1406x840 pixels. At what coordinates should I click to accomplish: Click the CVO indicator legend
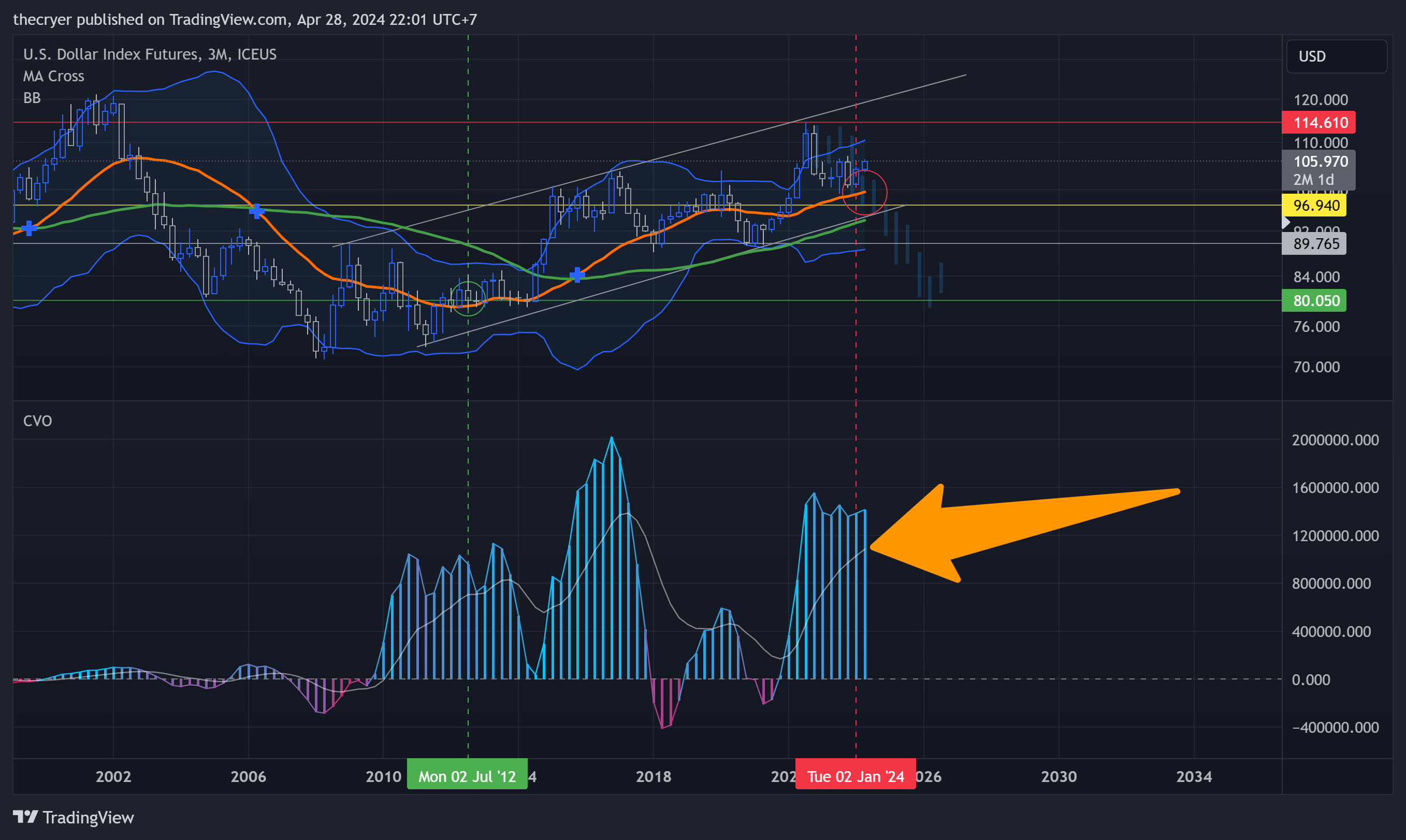37,421
